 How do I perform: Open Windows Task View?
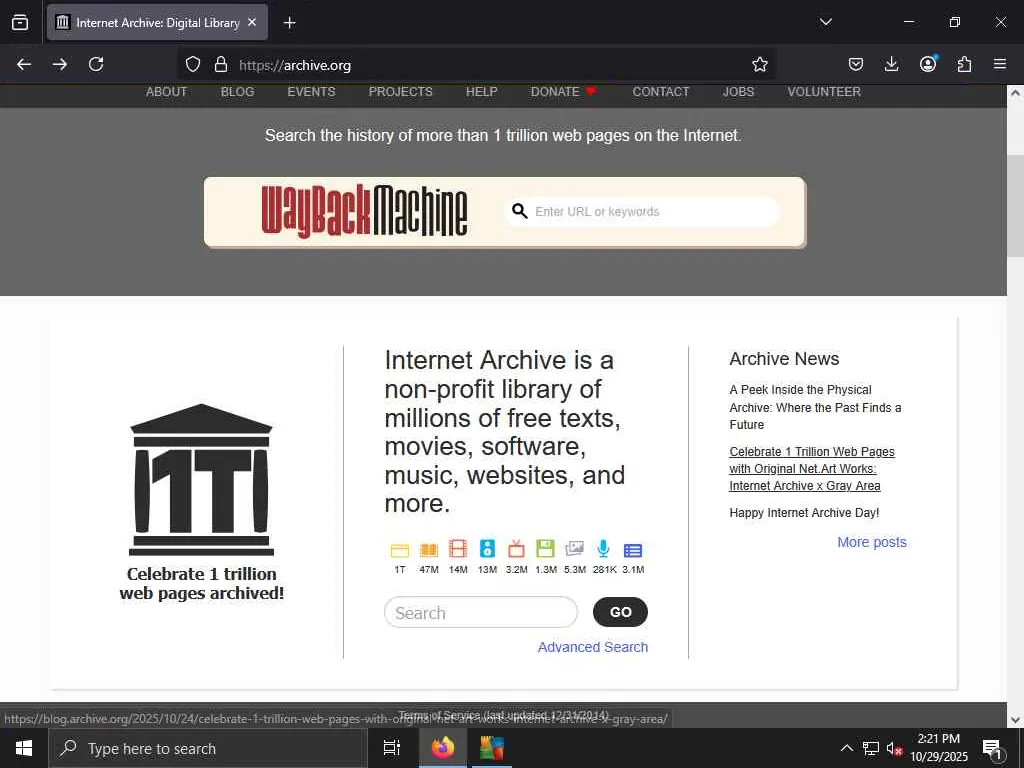click(391, 748)
